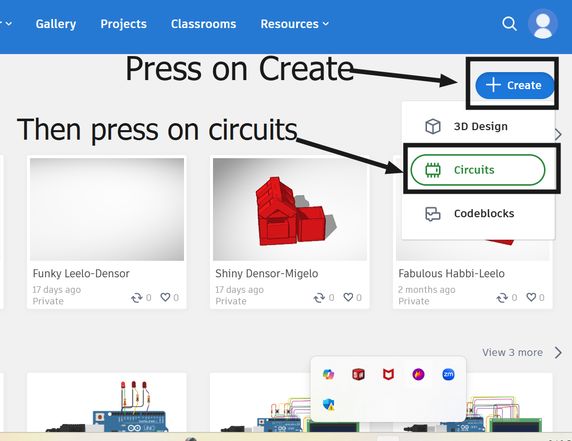
Task: Click the Codeblocks icon
Action: [x=433, y=214]
